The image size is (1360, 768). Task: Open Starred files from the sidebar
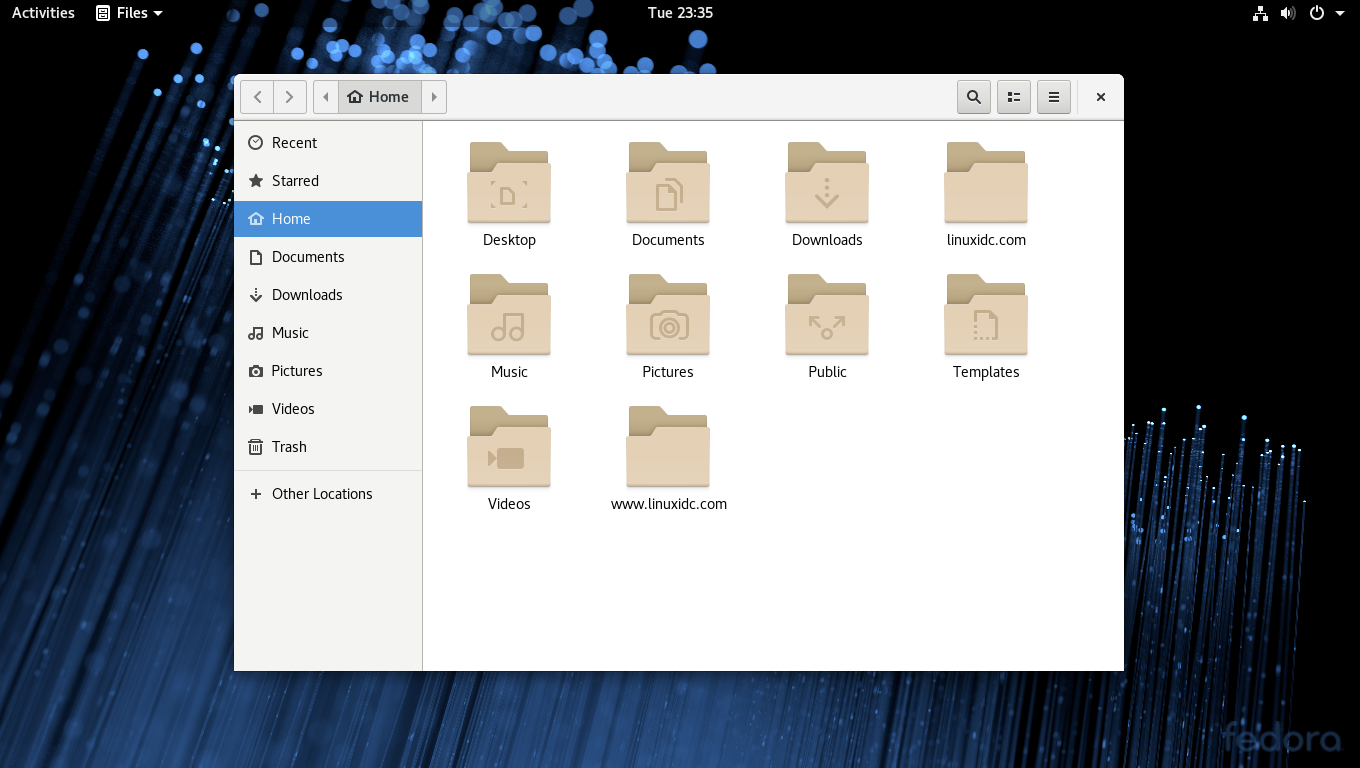click(296, 180)
